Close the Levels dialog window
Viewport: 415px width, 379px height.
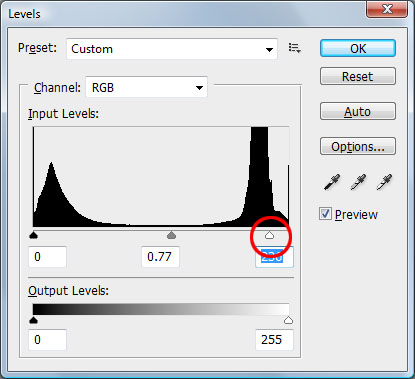[387, 9]
